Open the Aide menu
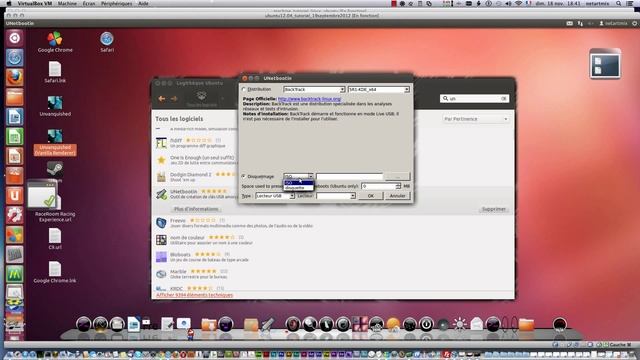The height and width of the screenshot is (360, 640). 143,3
